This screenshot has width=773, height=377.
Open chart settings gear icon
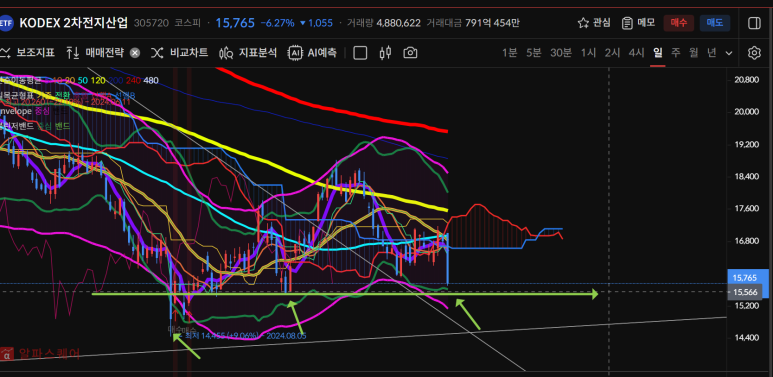[754, 53]
